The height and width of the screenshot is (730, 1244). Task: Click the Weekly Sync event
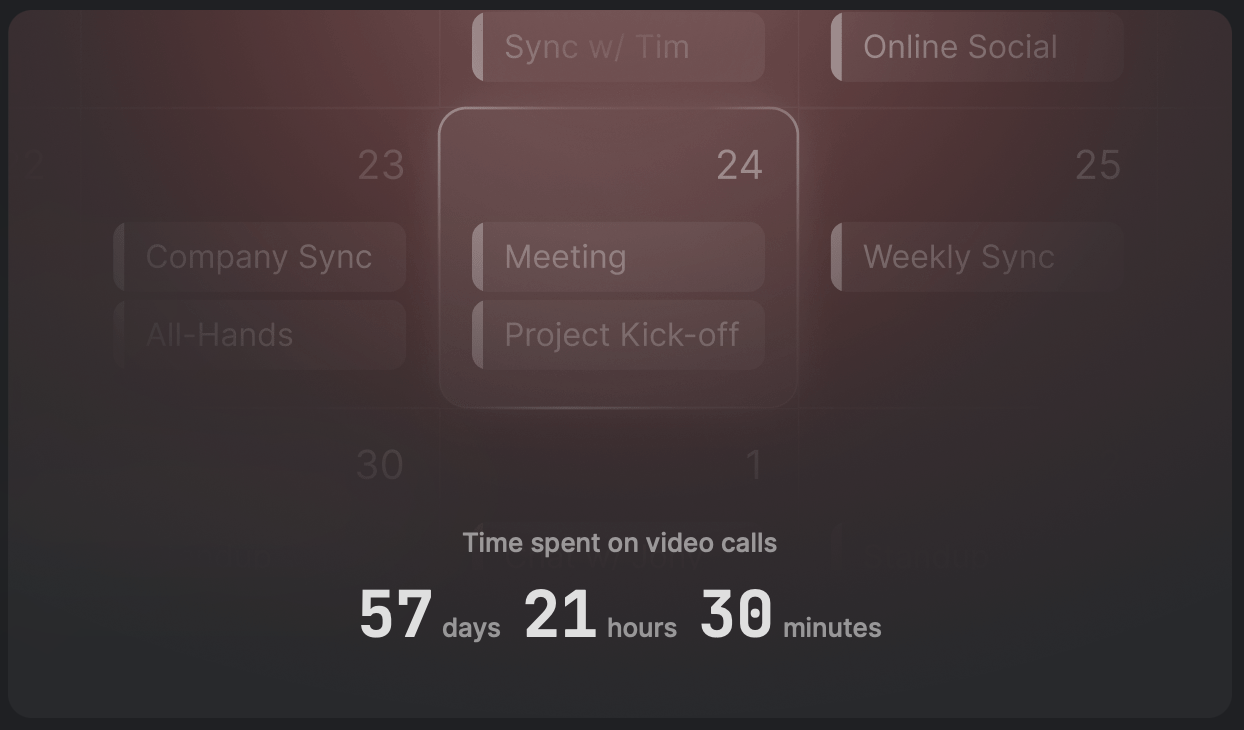977,257
